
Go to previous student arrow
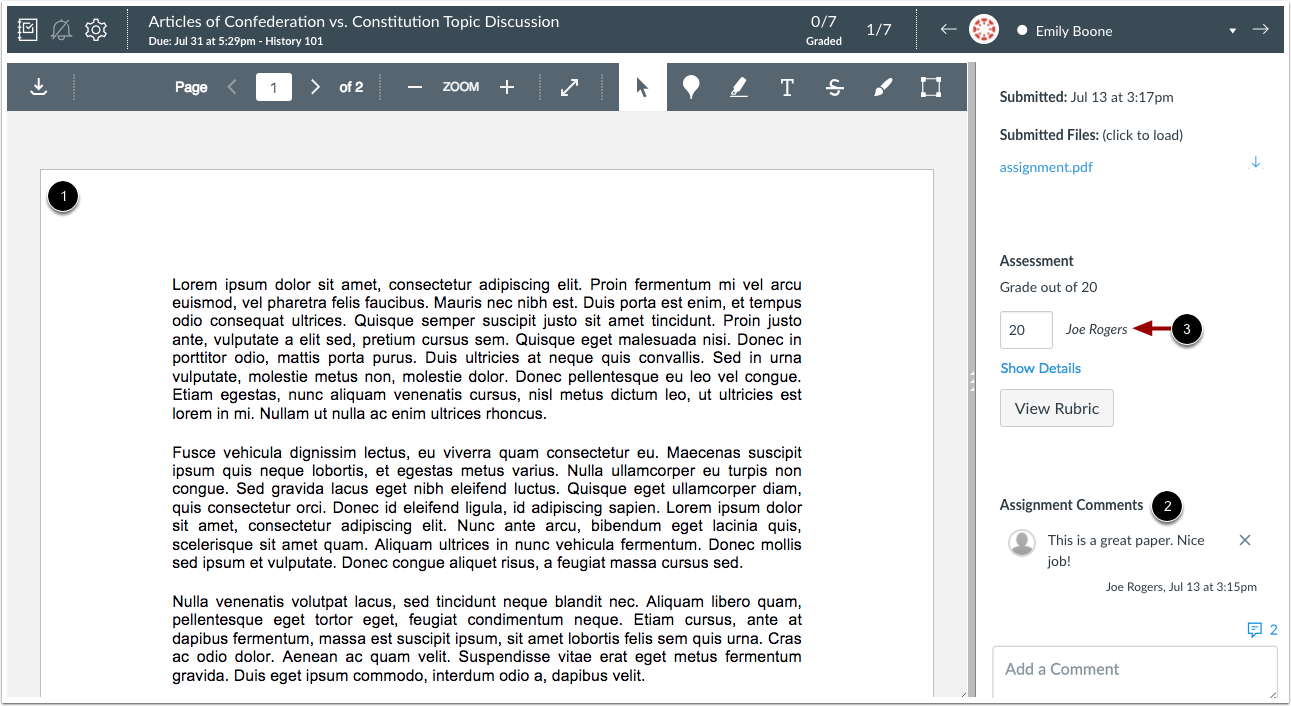tap(948, 30)
